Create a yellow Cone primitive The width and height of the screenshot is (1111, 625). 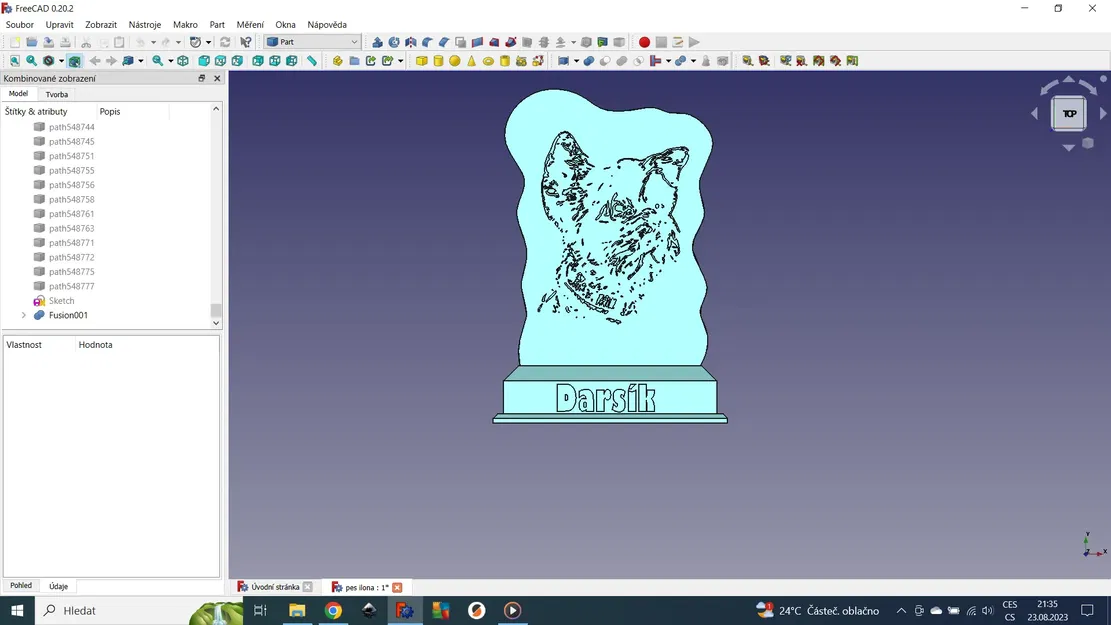(472, 61)
